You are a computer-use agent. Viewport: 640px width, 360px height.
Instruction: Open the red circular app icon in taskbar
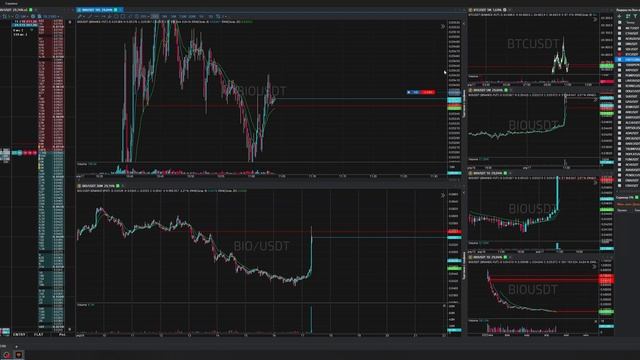pos(7,354)
